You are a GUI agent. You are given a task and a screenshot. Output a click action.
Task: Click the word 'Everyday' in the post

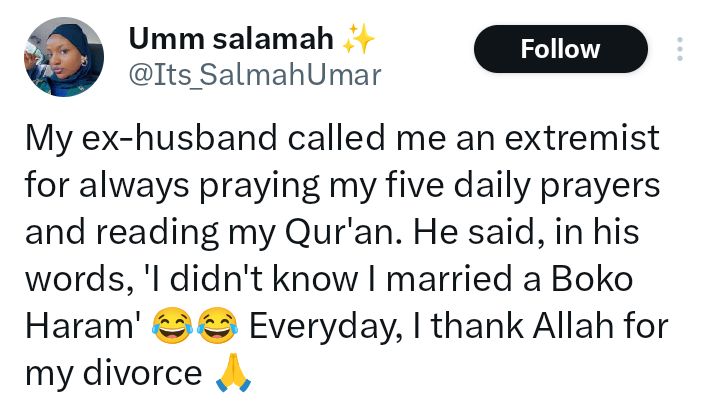click(x=316, y=326)
